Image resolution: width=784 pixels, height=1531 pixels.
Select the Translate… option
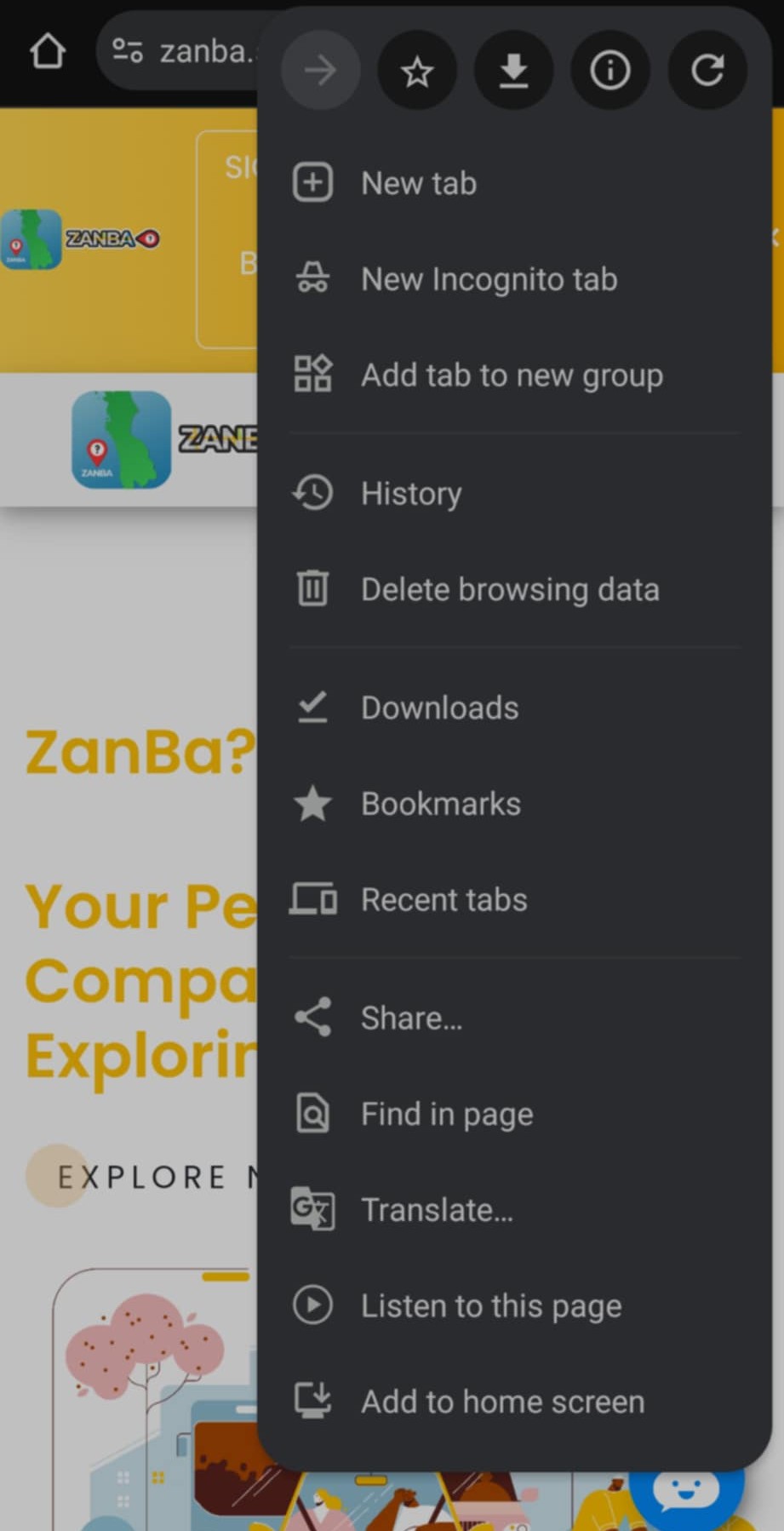click(437, 1210)
